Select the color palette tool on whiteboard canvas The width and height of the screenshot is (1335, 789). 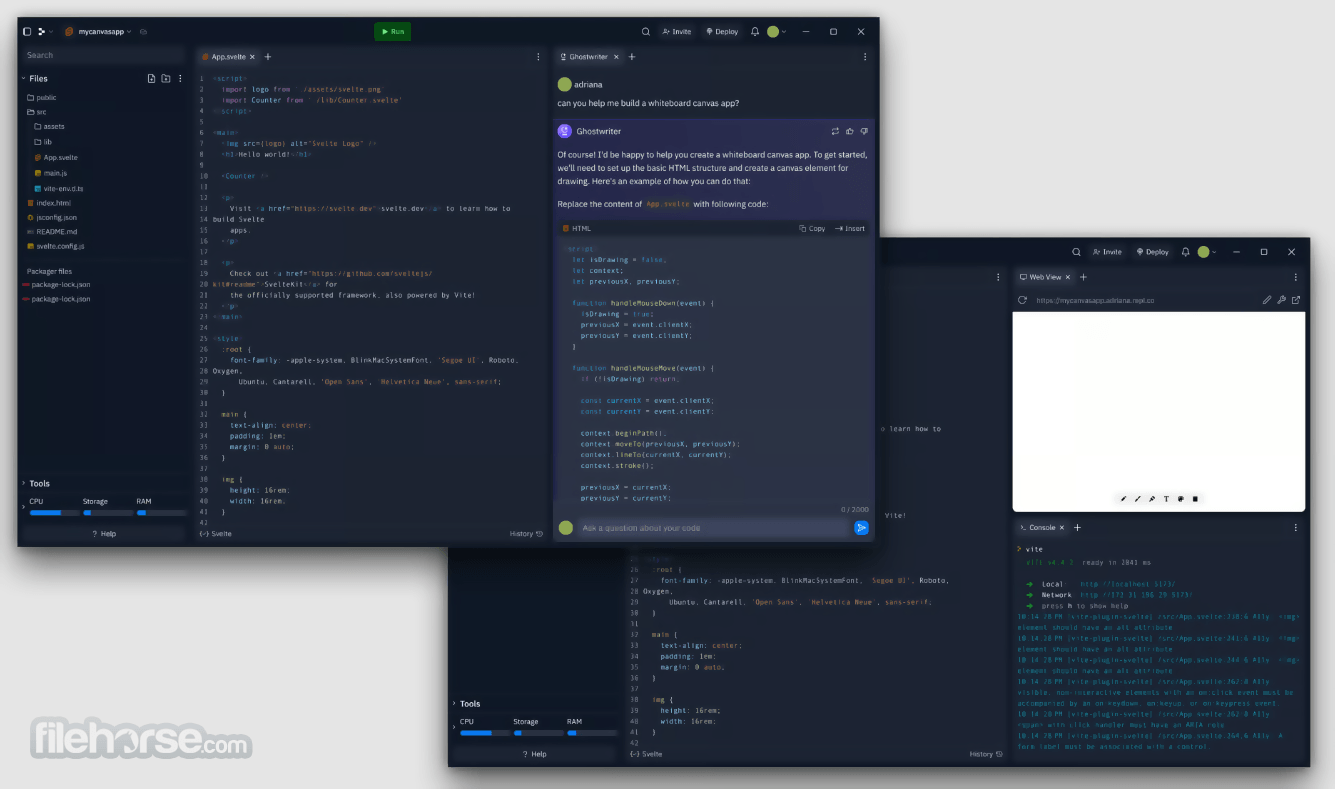coord(1181,498)
